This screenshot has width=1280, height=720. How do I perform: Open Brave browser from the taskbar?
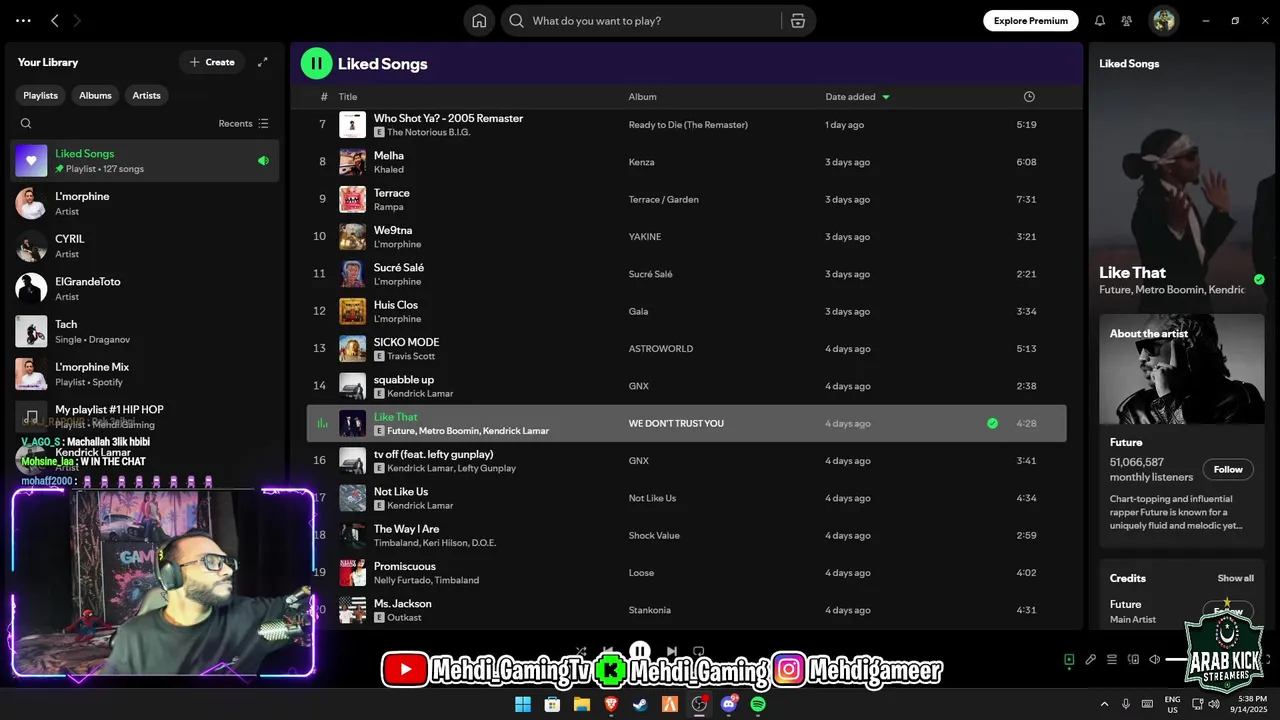point(611,704)
